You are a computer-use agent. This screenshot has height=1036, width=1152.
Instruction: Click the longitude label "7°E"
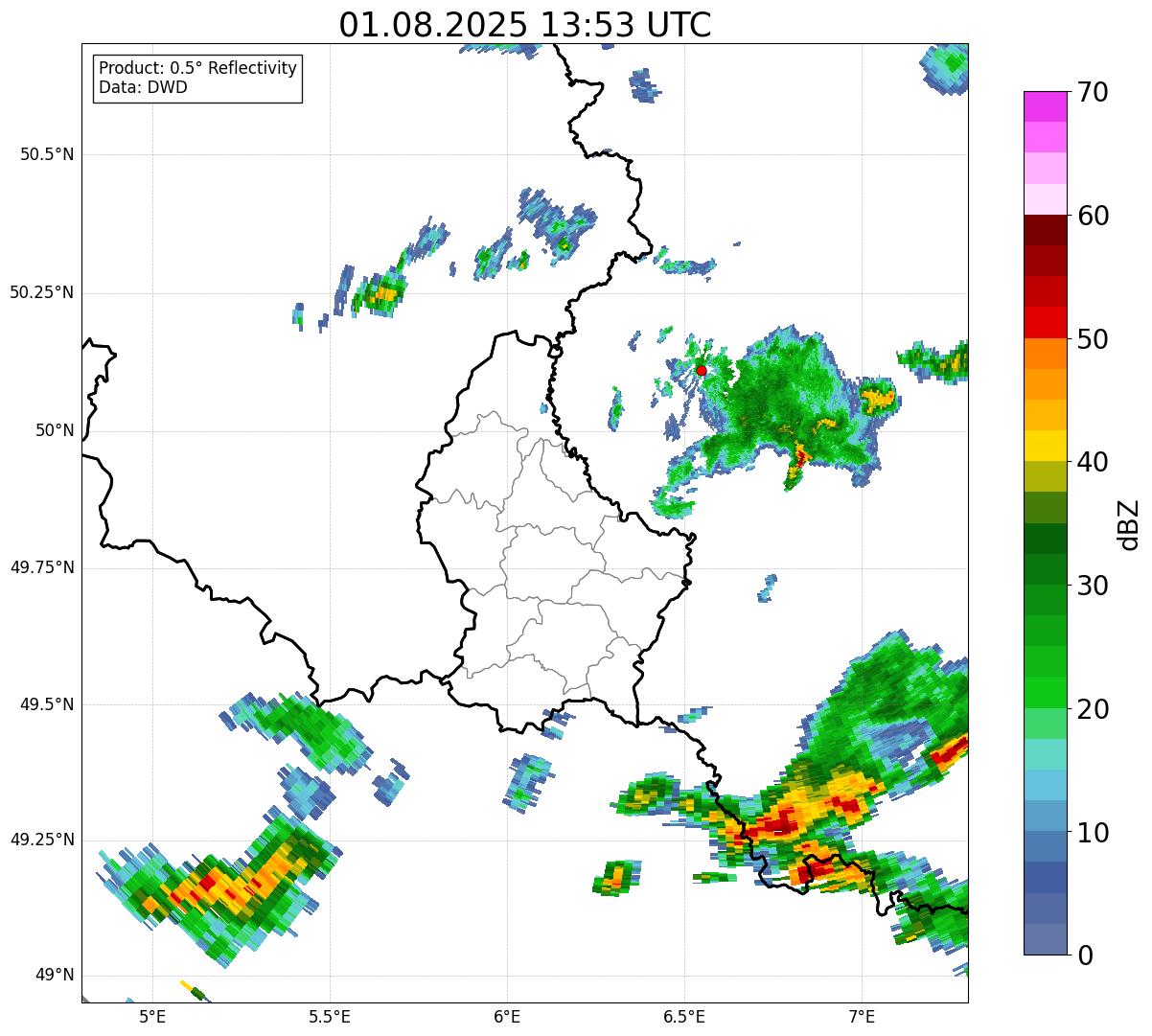point(862,1017)
